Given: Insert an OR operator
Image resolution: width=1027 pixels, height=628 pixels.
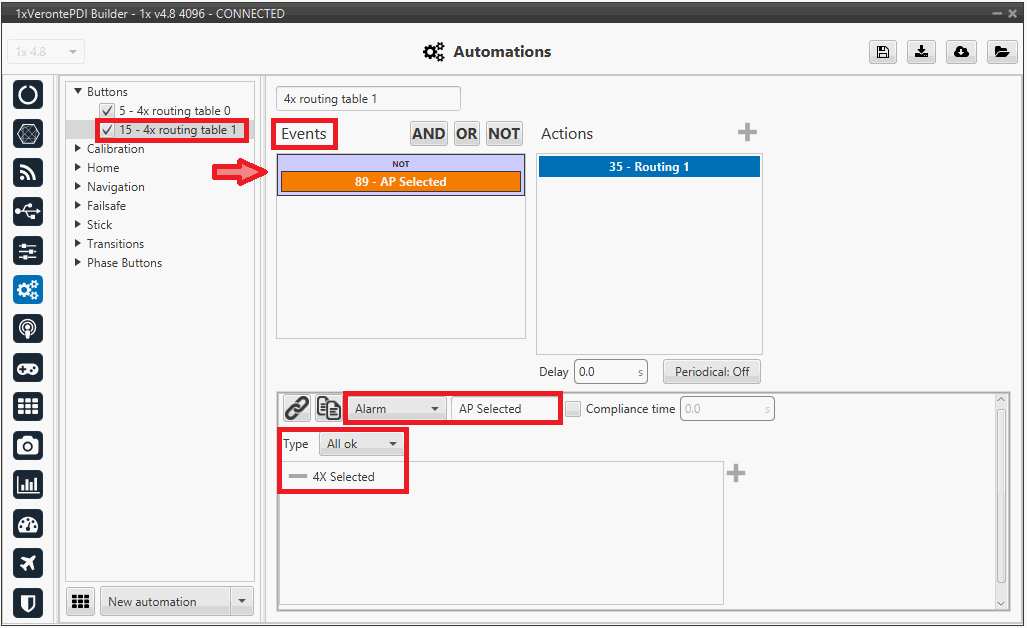Looking at the screenshot, I should tap(466, 134).
